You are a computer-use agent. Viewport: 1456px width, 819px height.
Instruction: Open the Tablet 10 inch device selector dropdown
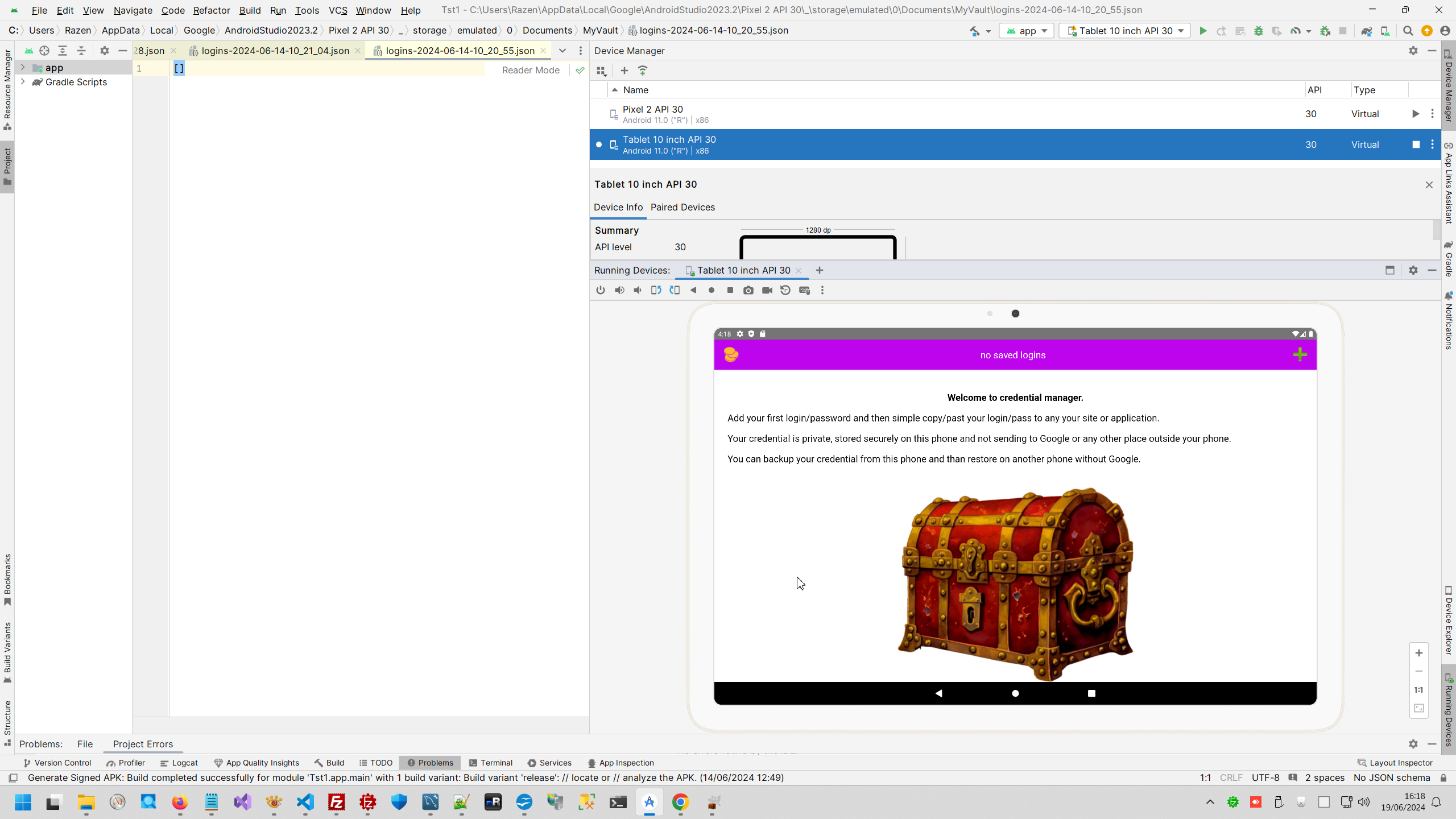coord(1125,31)
